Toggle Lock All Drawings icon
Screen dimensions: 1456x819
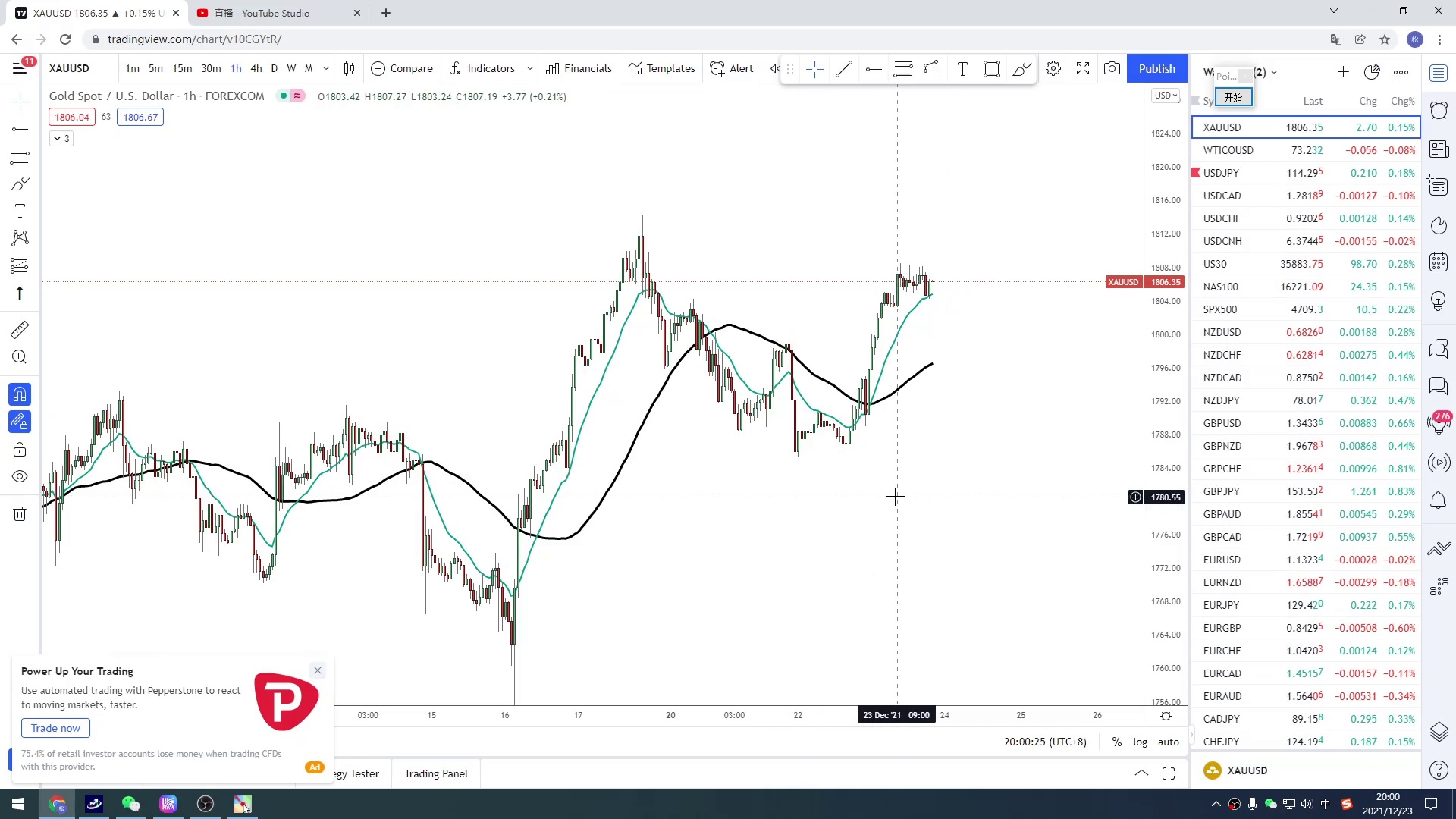[20, 450]
